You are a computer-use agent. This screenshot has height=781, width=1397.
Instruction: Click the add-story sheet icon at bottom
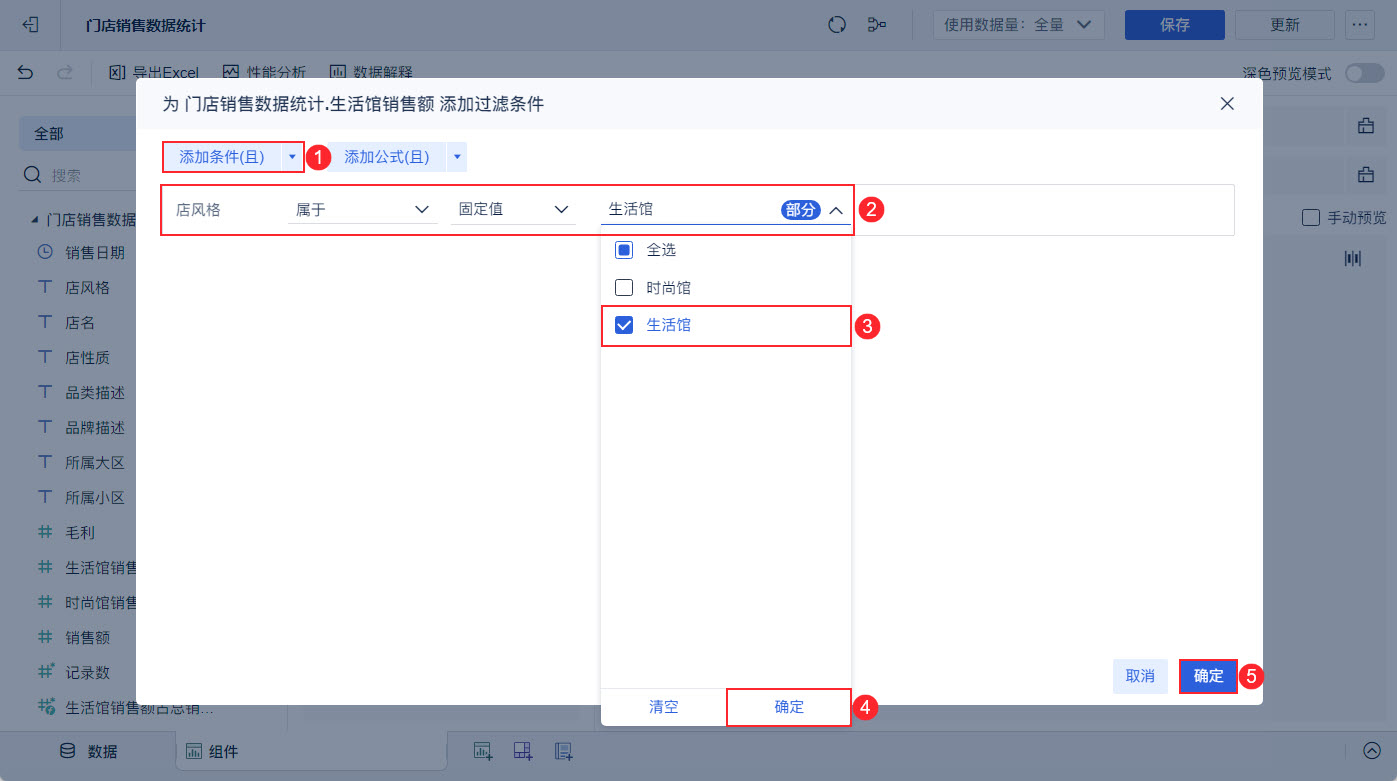(x=563, y=750)
